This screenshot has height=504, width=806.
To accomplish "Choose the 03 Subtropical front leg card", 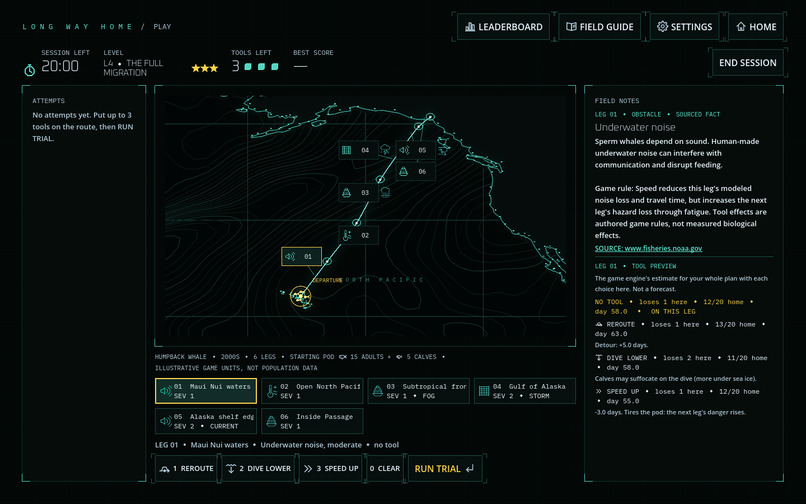I will point(418,391).
